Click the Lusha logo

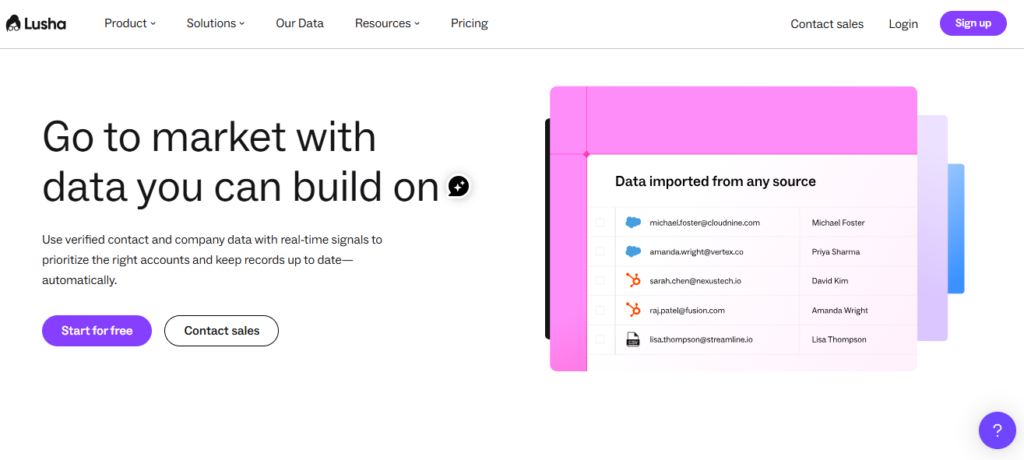[36, 24]
